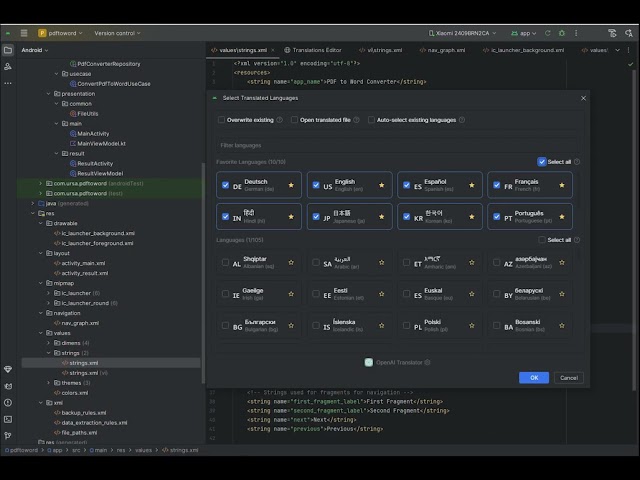Click help icon next to Auto-select existing languages

pos(462,120)
